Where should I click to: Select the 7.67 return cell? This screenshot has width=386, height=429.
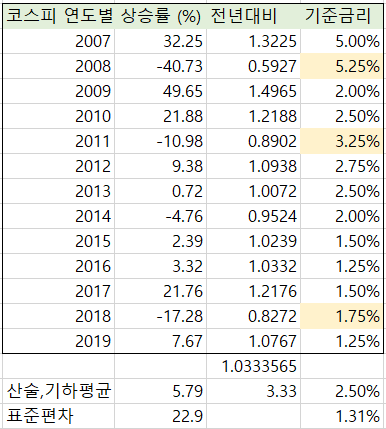160,341
